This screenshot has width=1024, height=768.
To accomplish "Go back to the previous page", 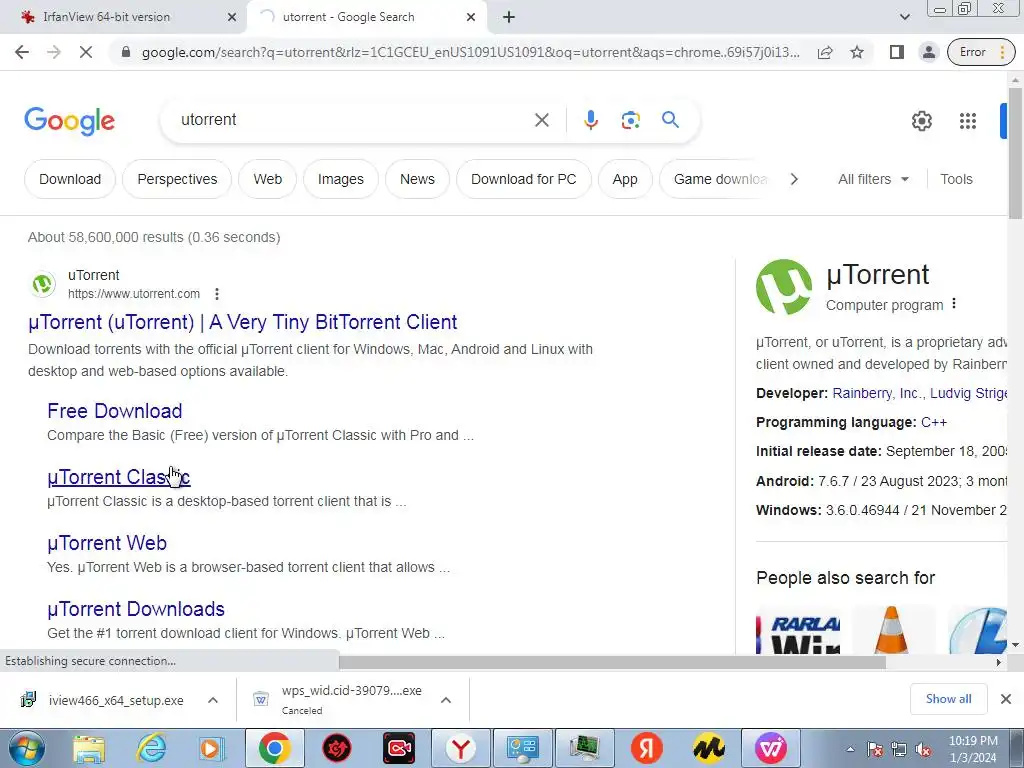I will tap(22, 52).
